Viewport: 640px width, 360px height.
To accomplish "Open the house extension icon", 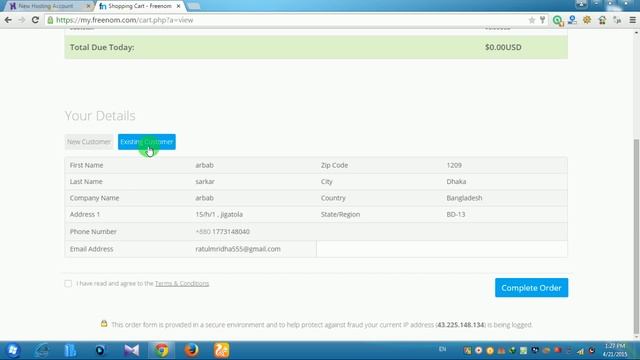I will pos(602,20).
